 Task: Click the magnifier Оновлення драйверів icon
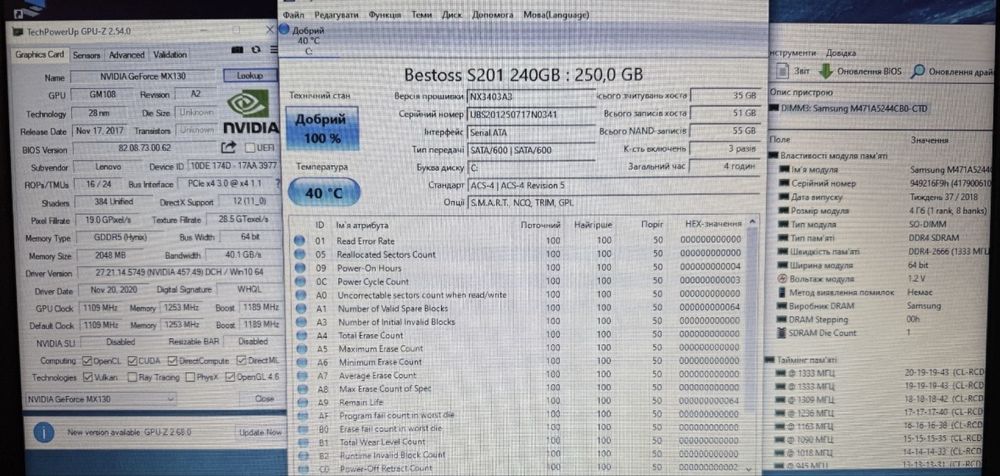(x=917, y=71)
